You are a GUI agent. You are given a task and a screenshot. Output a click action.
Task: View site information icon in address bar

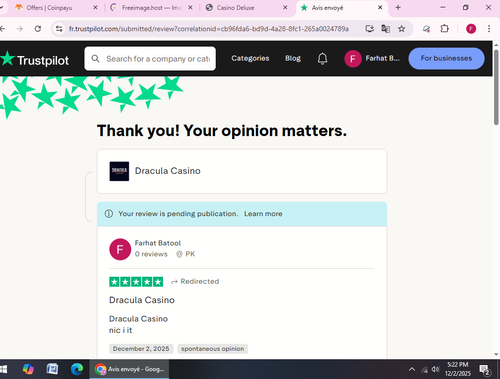point(59,29)
